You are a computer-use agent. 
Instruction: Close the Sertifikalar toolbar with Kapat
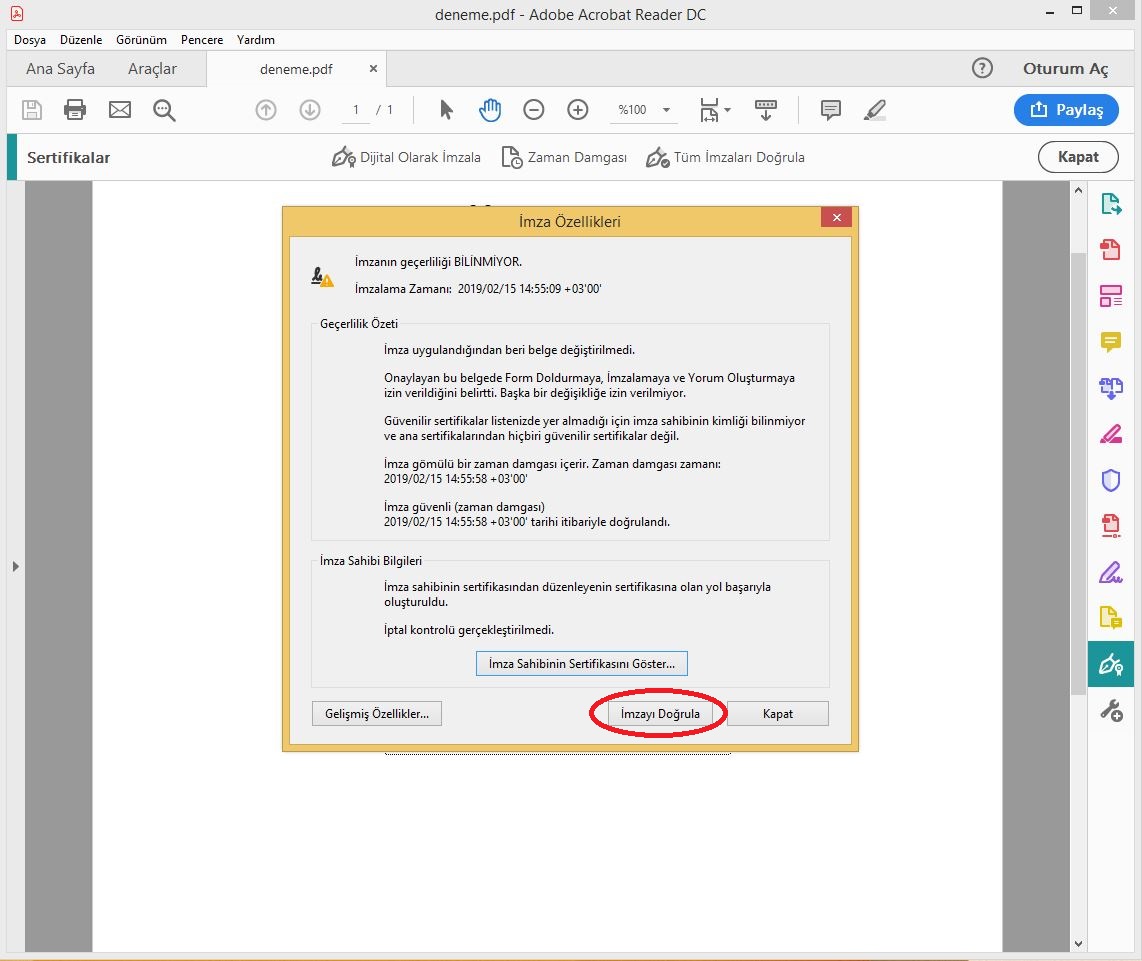tap(1078, 157)
